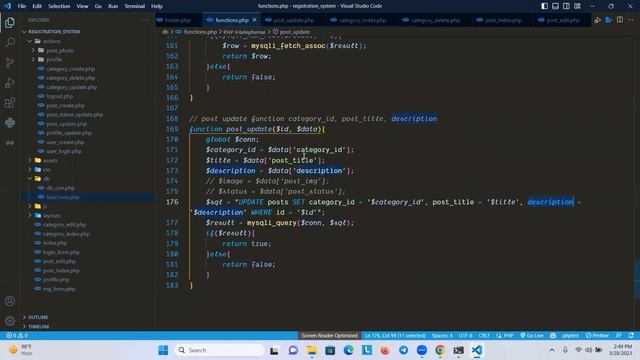Open logout.php in the Explorer
640x360 pixels.
click(60, 96)
